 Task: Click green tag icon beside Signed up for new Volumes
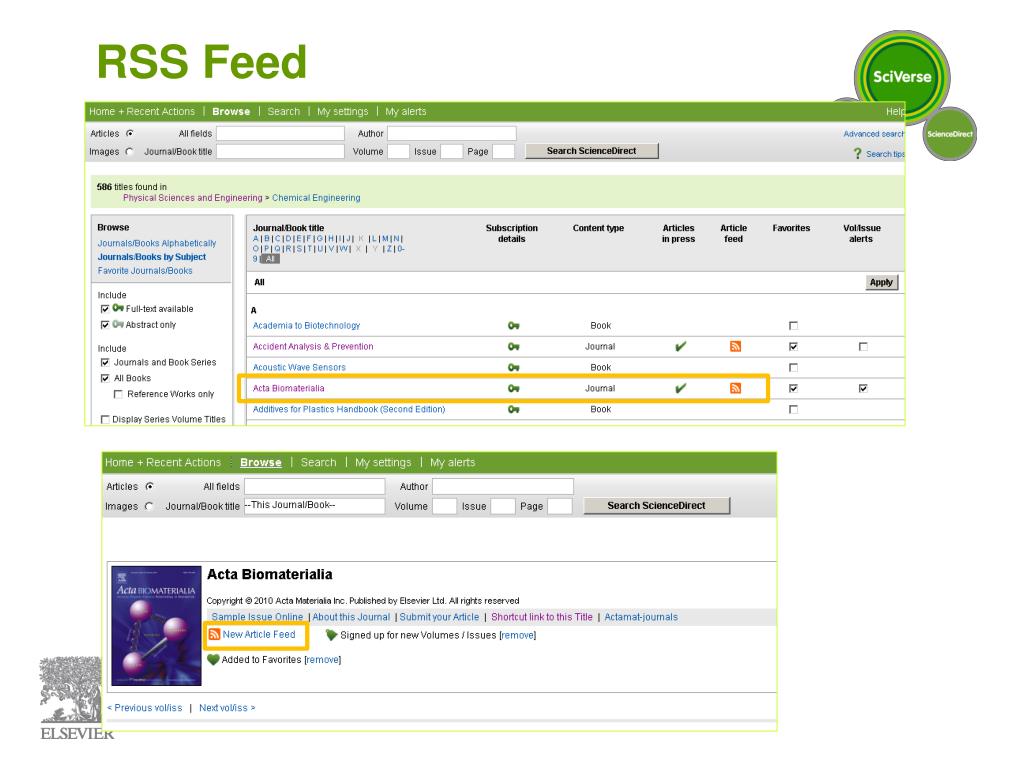331,635
